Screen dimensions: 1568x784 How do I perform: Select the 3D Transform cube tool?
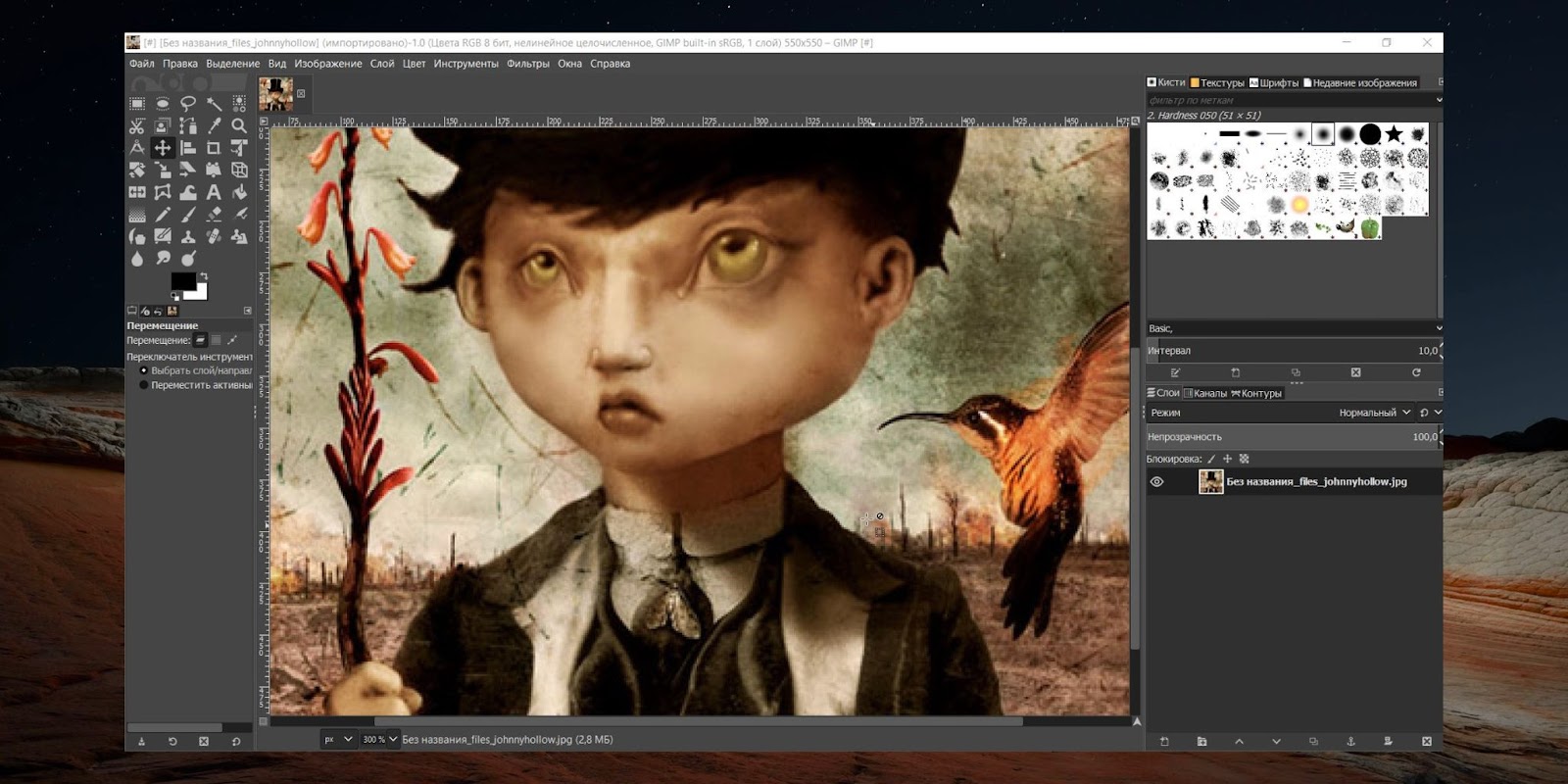point(239,170)
